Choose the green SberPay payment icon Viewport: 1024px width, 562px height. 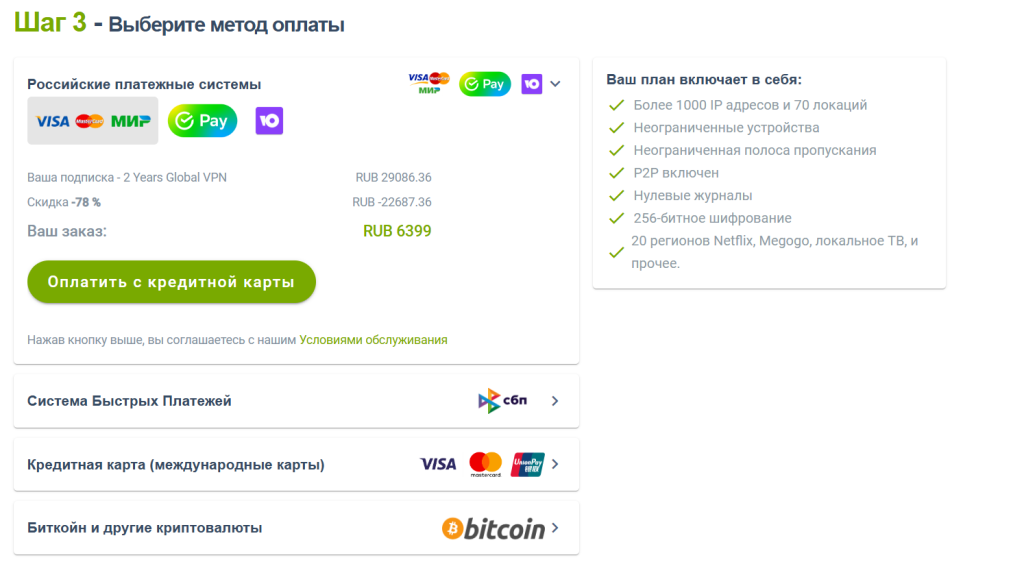click(x=202, y=121)
